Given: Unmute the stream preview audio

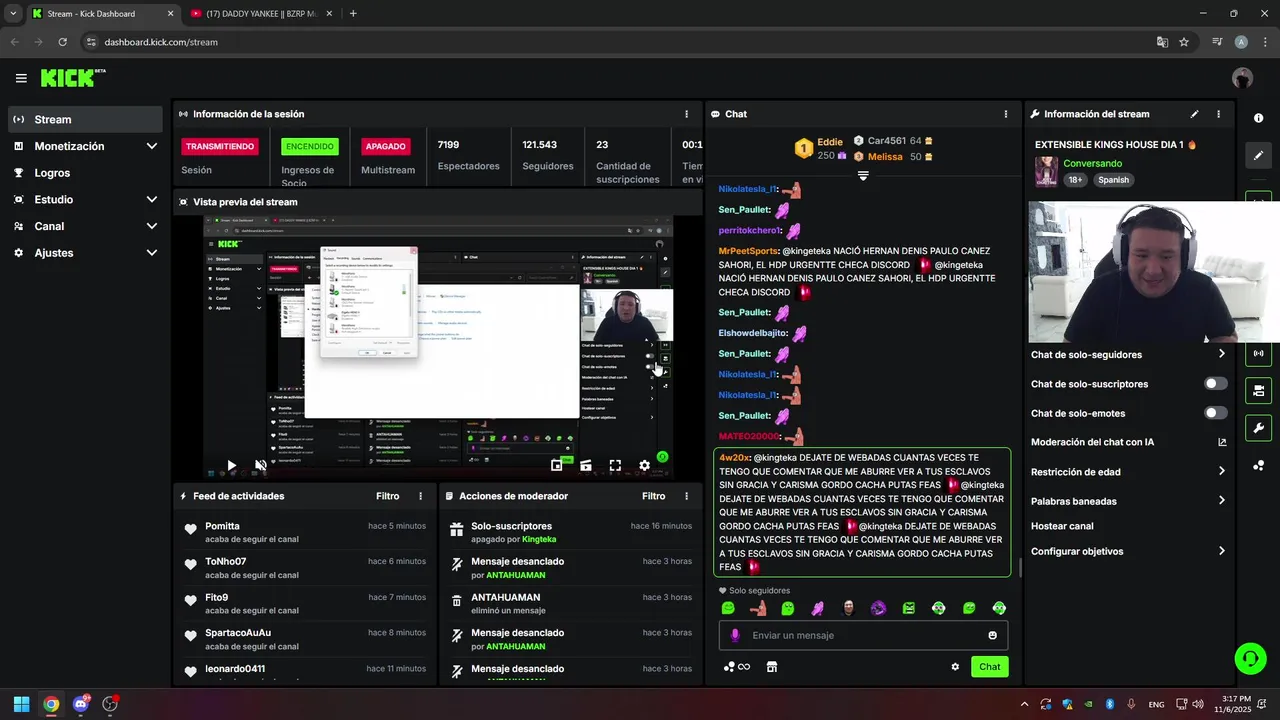Looking at the screenshot, I should (261, 465).
